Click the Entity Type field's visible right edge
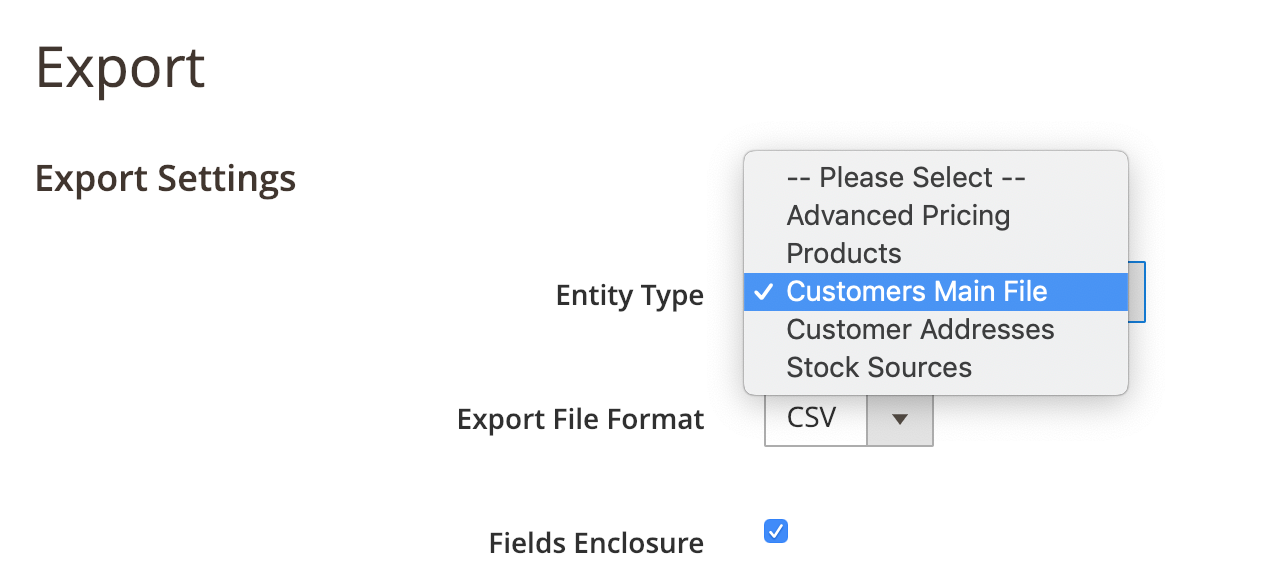This screenshot has height=587, width=1271. click(1137, 292)
